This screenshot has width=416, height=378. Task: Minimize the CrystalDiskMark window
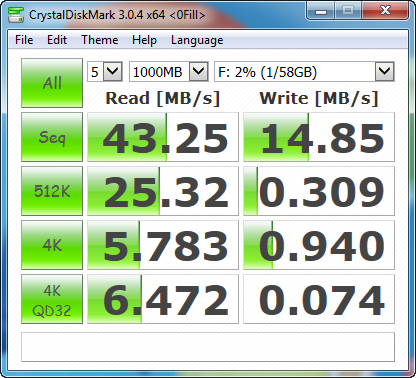tap(320, 11)
